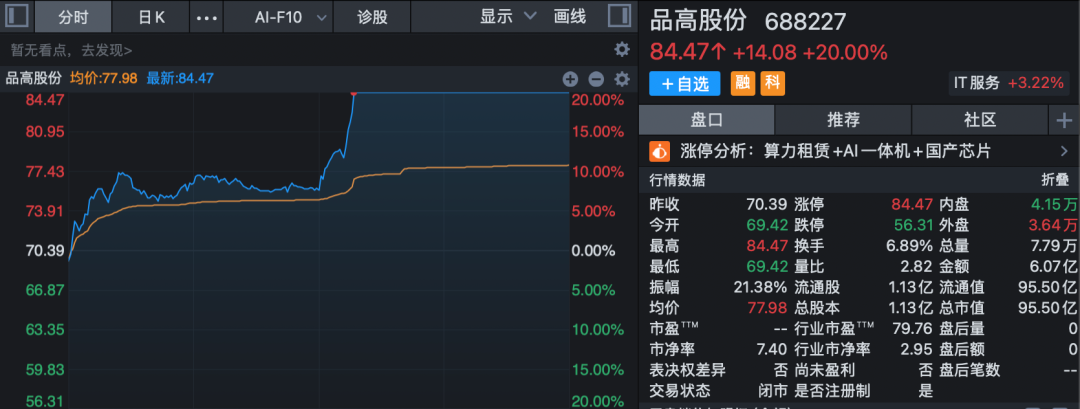1080x409 pixels.
Task: Click the 行业市盈 79.76 value
Action: click(x=913, y=328)
